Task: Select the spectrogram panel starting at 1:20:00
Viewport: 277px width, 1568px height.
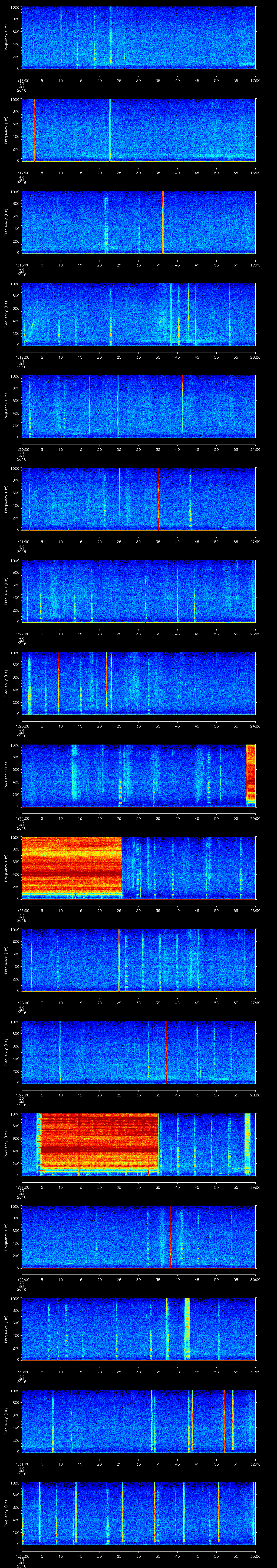Action: (x=139, y=407)
